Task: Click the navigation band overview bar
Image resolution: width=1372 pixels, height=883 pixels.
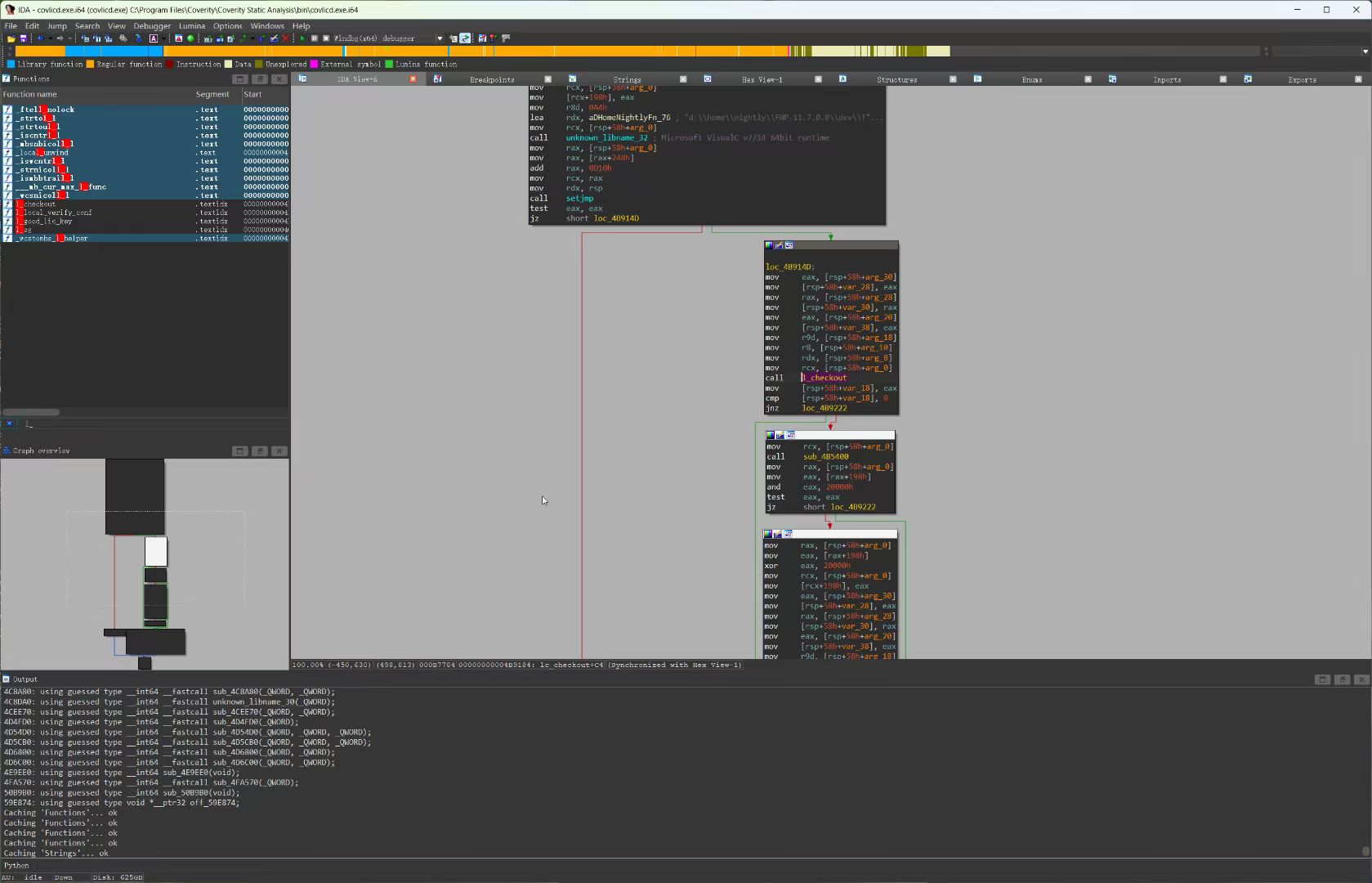Action: point(637,52)
